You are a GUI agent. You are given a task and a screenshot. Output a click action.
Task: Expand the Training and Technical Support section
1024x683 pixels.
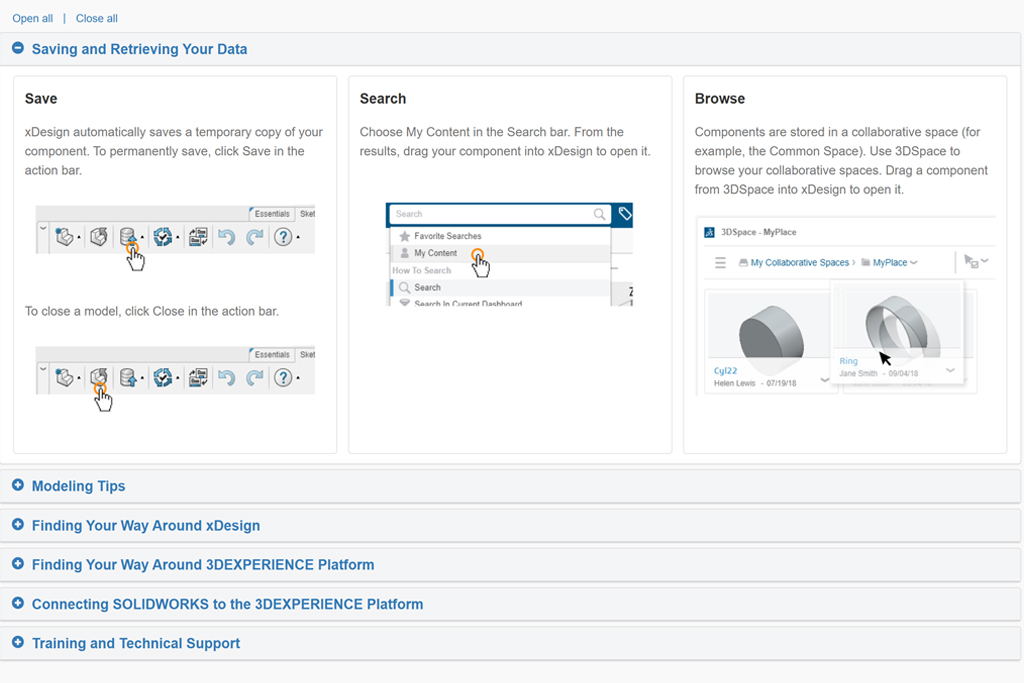tap(18, 642)
